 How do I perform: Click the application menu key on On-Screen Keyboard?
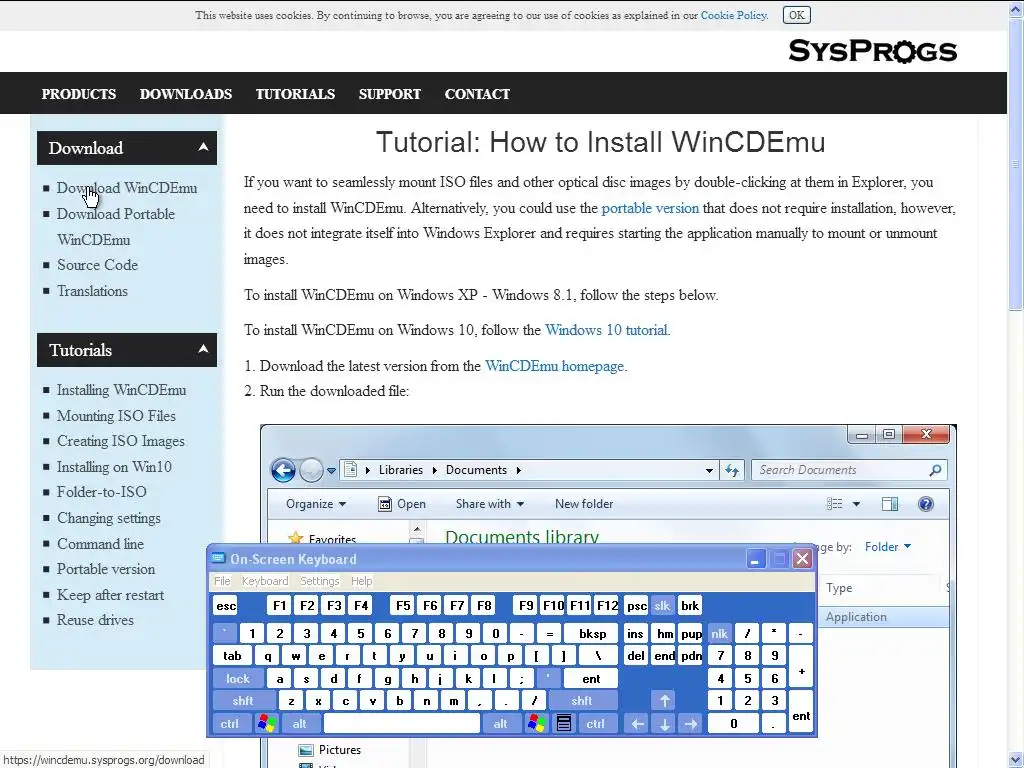point(564,724)
